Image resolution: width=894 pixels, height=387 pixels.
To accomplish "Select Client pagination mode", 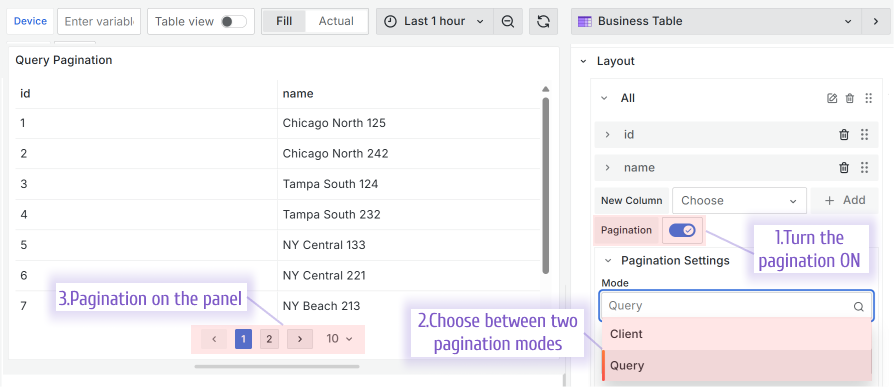I will pyautogui.click(x=737, y=334).
